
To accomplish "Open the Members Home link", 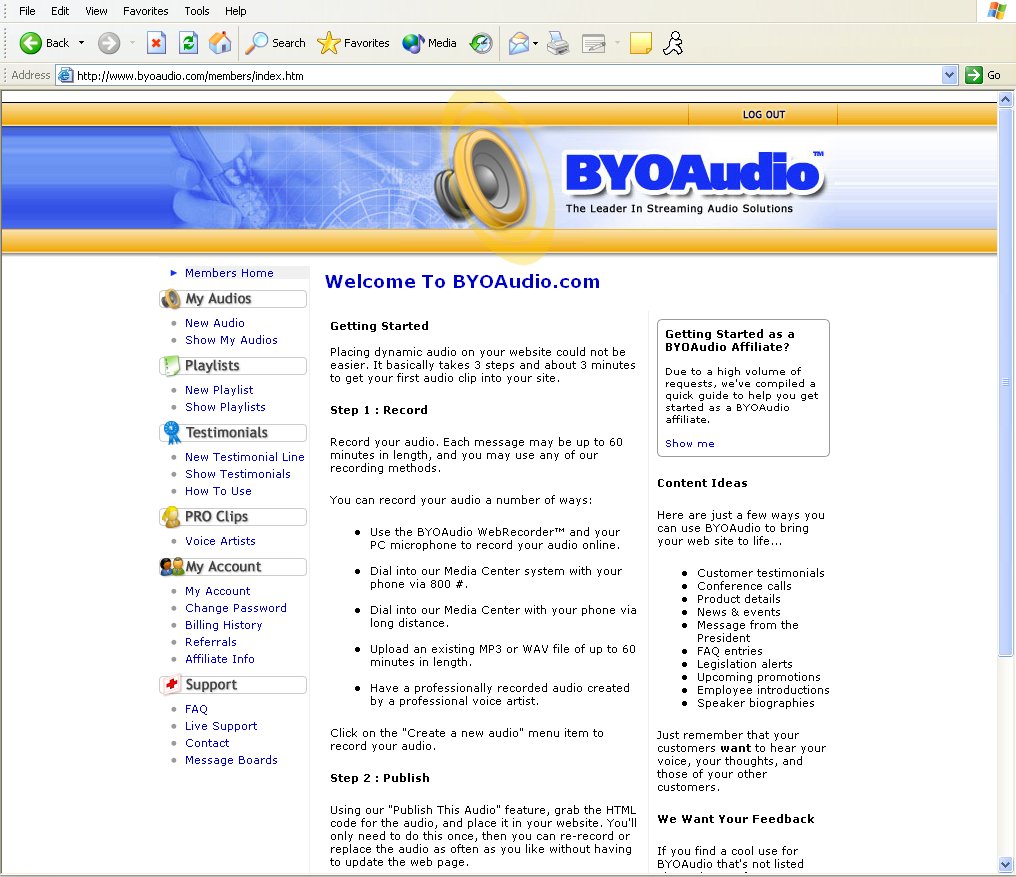I will click(x=229, y=273).
